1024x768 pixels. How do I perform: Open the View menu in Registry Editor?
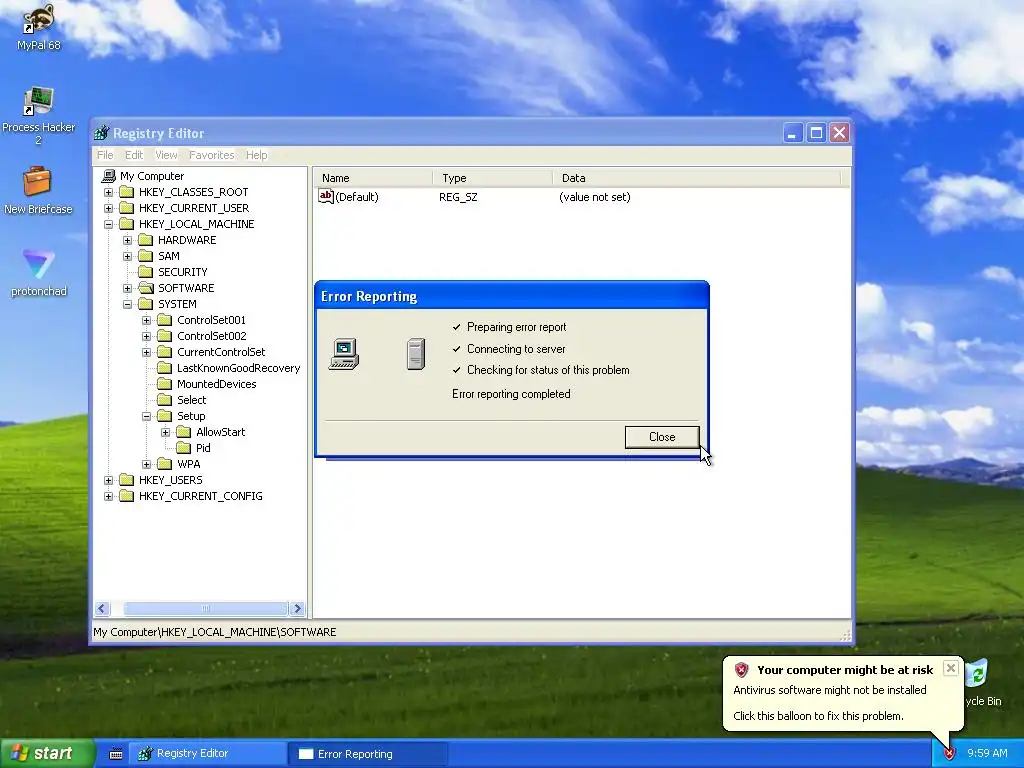pos(166,155)
